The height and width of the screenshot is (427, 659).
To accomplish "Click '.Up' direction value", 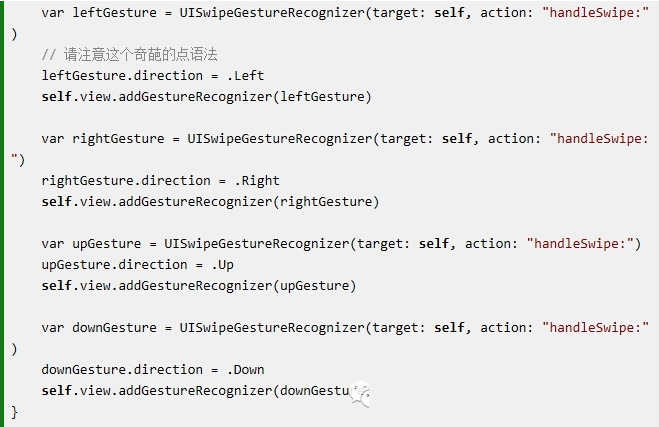I will (223, 265).
